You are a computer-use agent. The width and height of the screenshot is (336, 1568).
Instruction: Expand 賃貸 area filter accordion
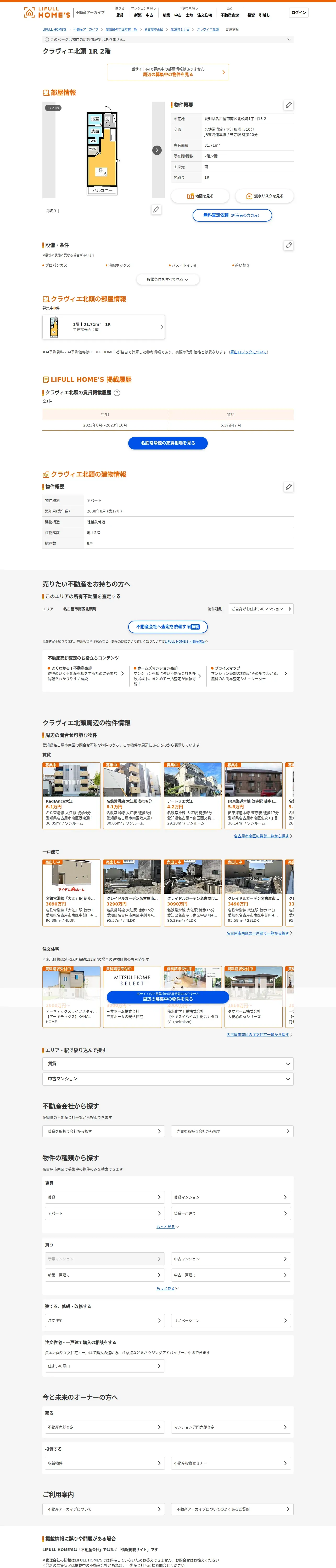[168, 1063]
